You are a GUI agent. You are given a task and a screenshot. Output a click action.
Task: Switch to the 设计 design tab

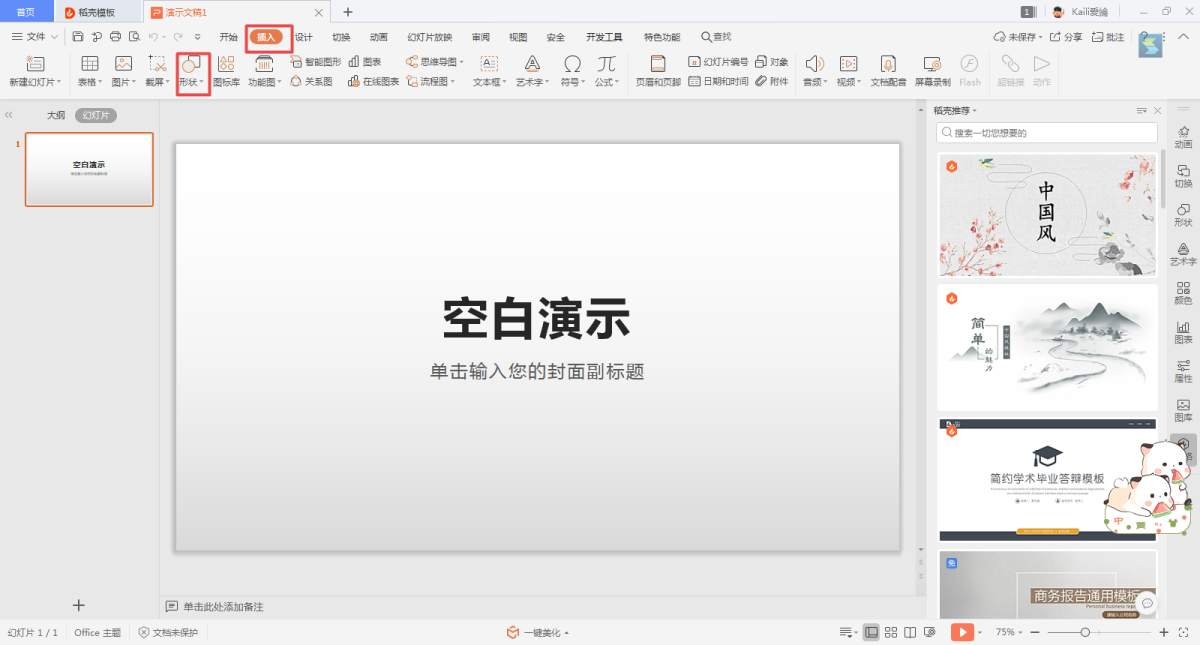(303, 37)
